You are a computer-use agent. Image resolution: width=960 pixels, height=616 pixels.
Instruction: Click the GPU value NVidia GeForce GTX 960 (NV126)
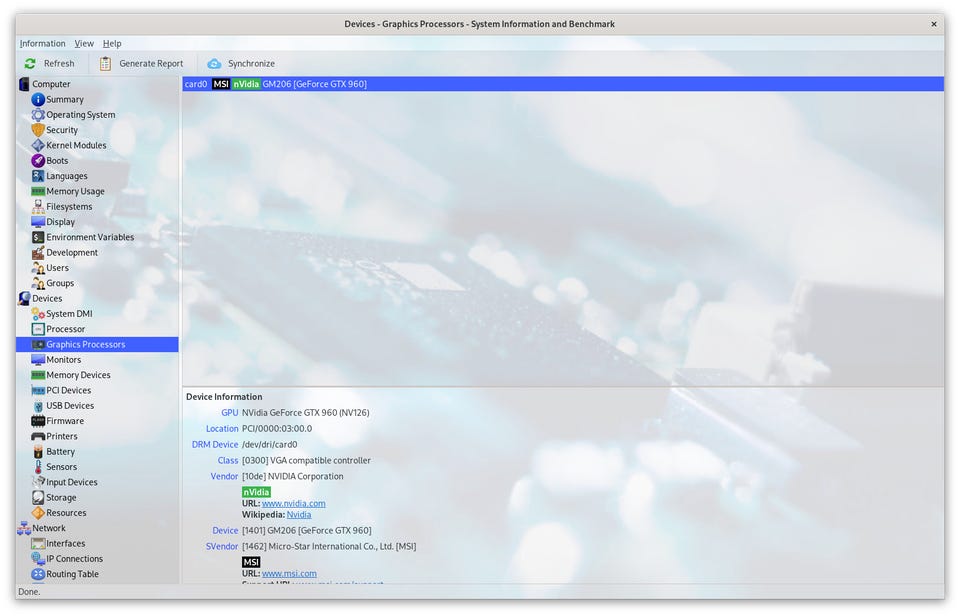point(306,413)
